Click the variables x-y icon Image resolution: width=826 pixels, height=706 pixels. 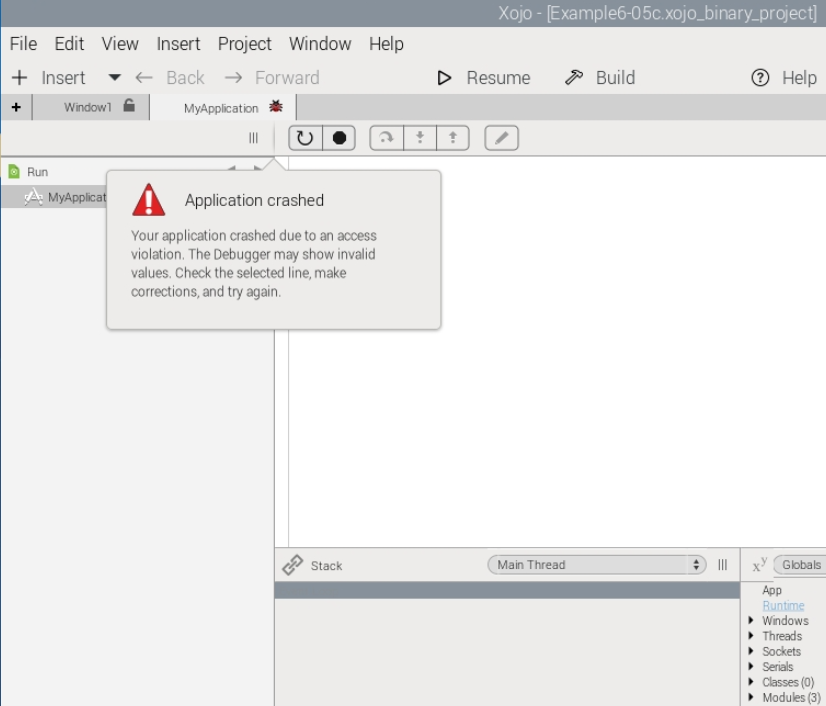[x=760, y=565]
